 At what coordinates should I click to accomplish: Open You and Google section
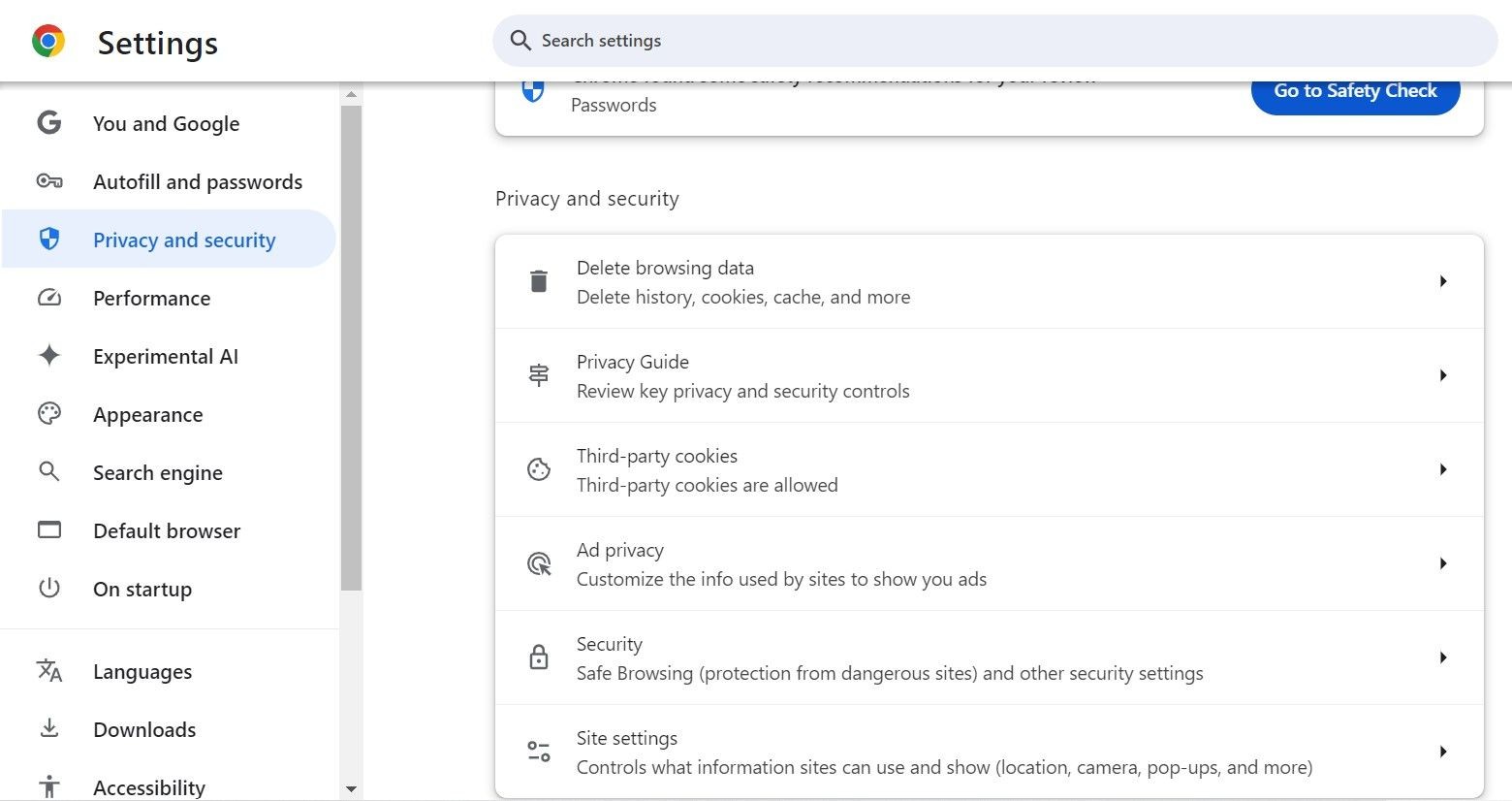point(169,123)
